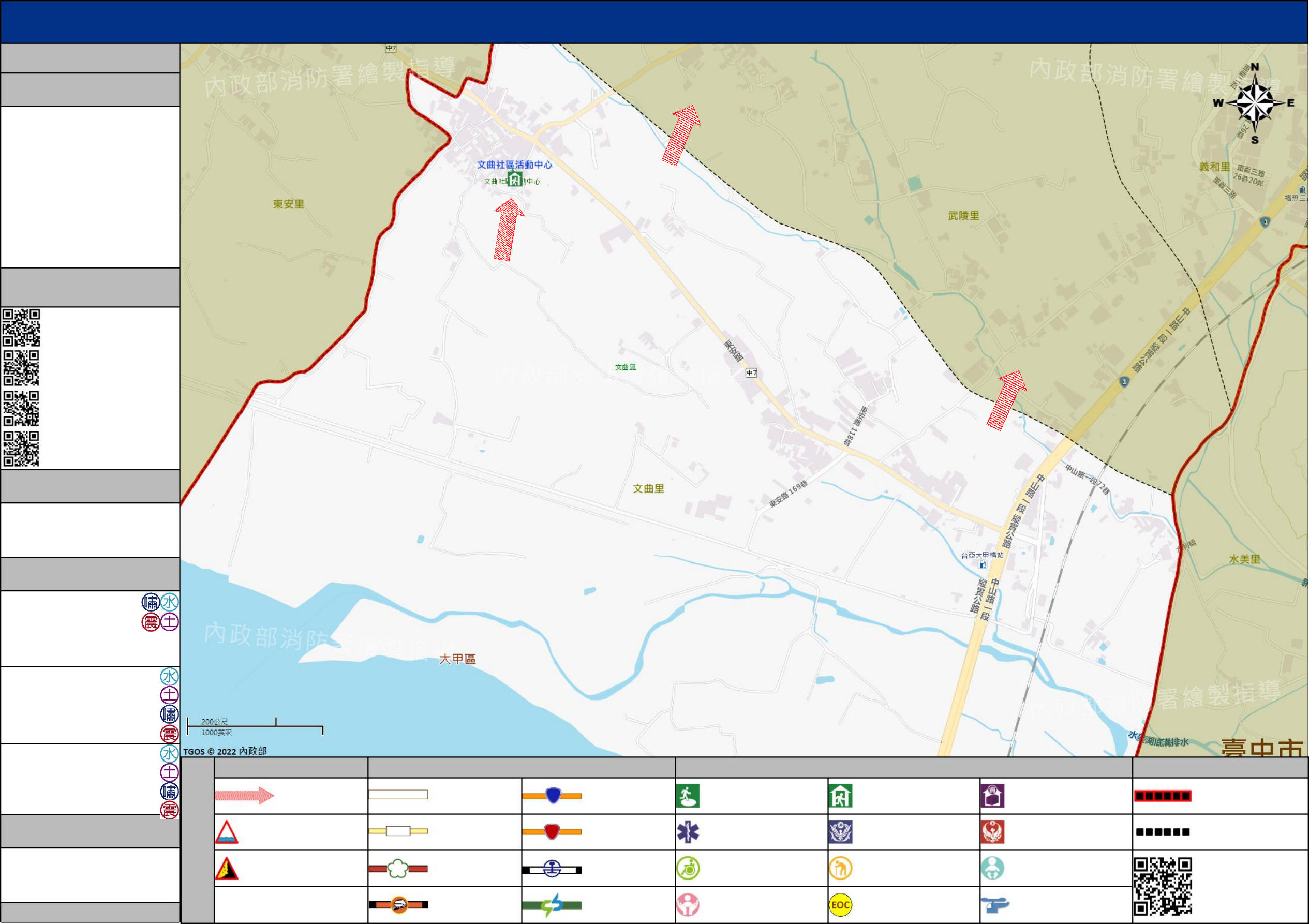The height and width of the screenshot is (924, 1309).
Task: Click the 大甲區 label near the coast
Action: 457,659
